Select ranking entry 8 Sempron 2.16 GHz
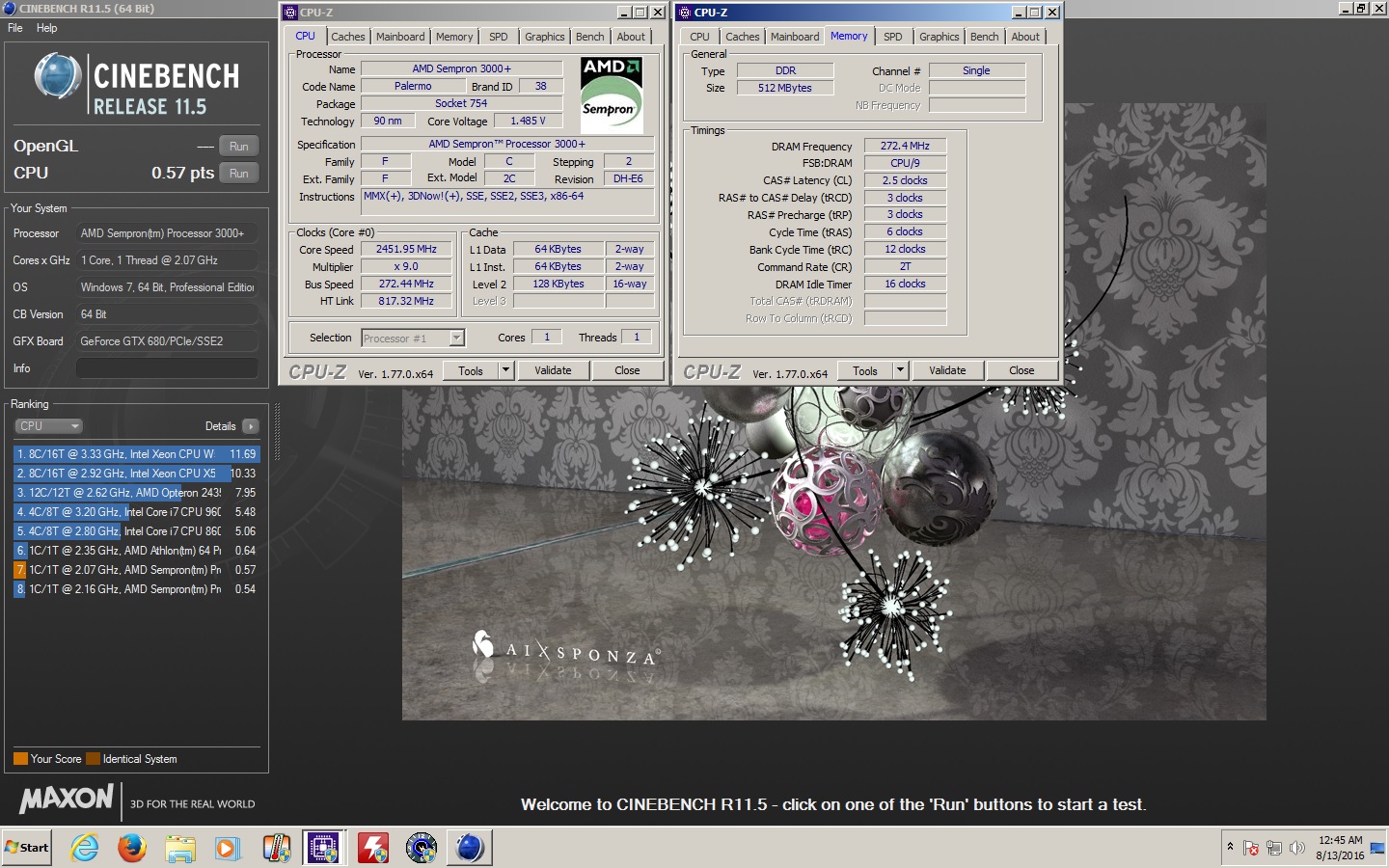 (x=136, y=589)
